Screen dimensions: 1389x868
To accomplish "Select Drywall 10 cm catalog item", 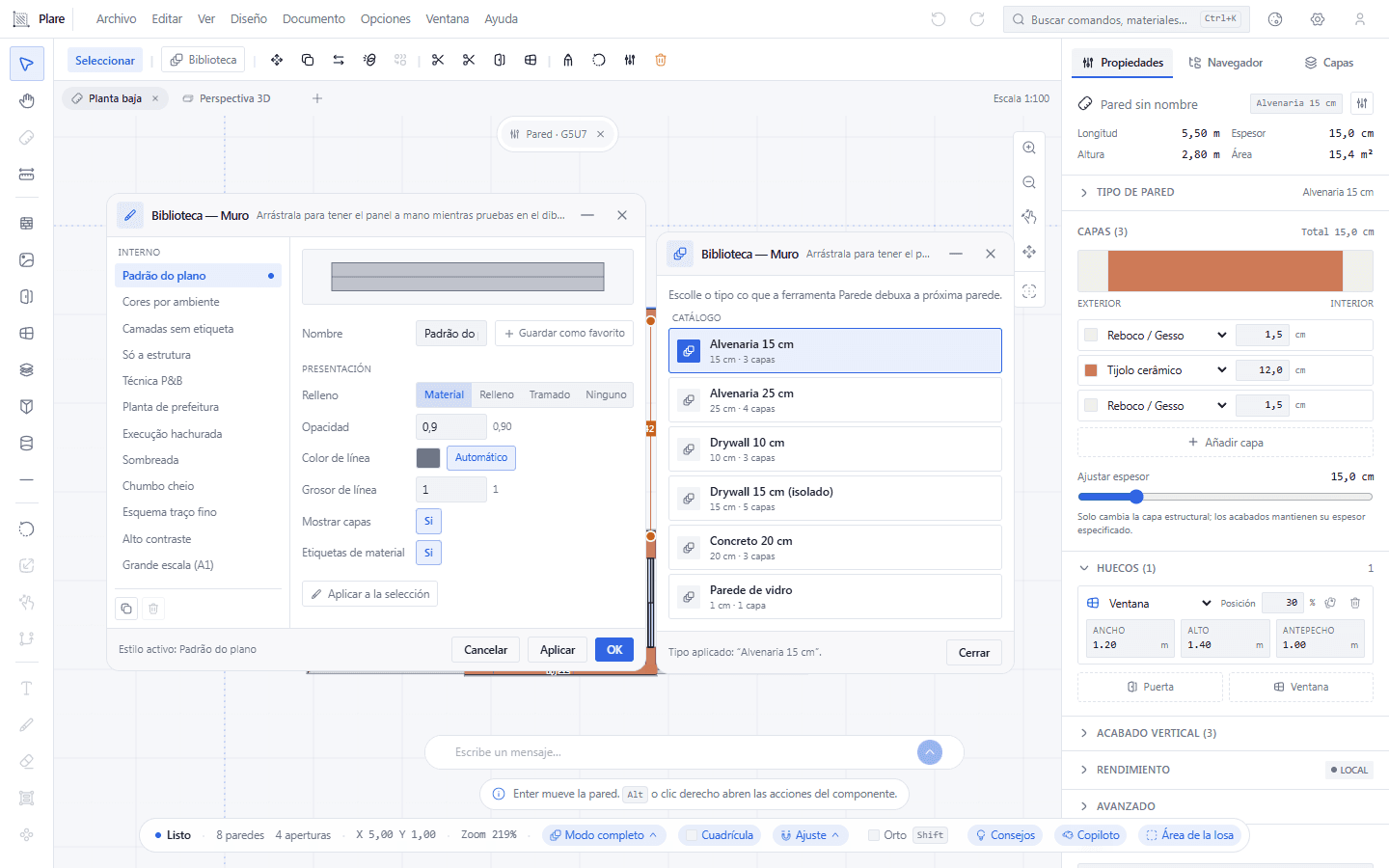I will (835, 449).
